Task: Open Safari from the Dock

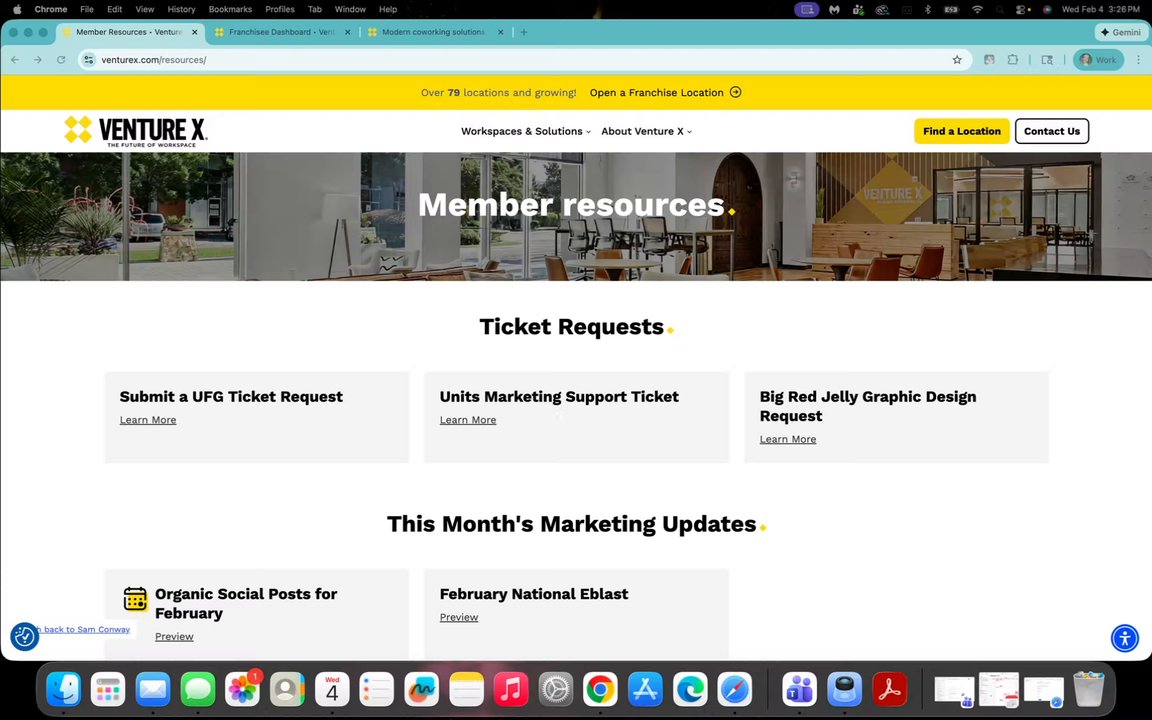Action: [x=735, y=690]
